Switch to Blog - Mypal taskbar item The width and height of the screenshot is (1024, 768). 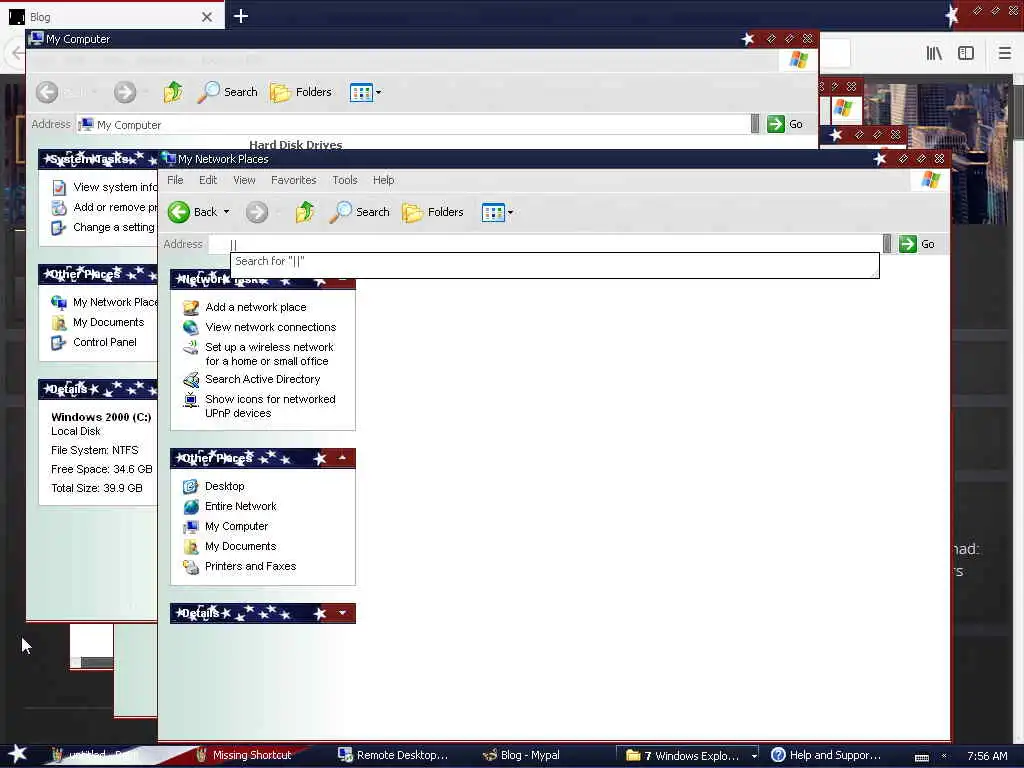click(521, 756)
